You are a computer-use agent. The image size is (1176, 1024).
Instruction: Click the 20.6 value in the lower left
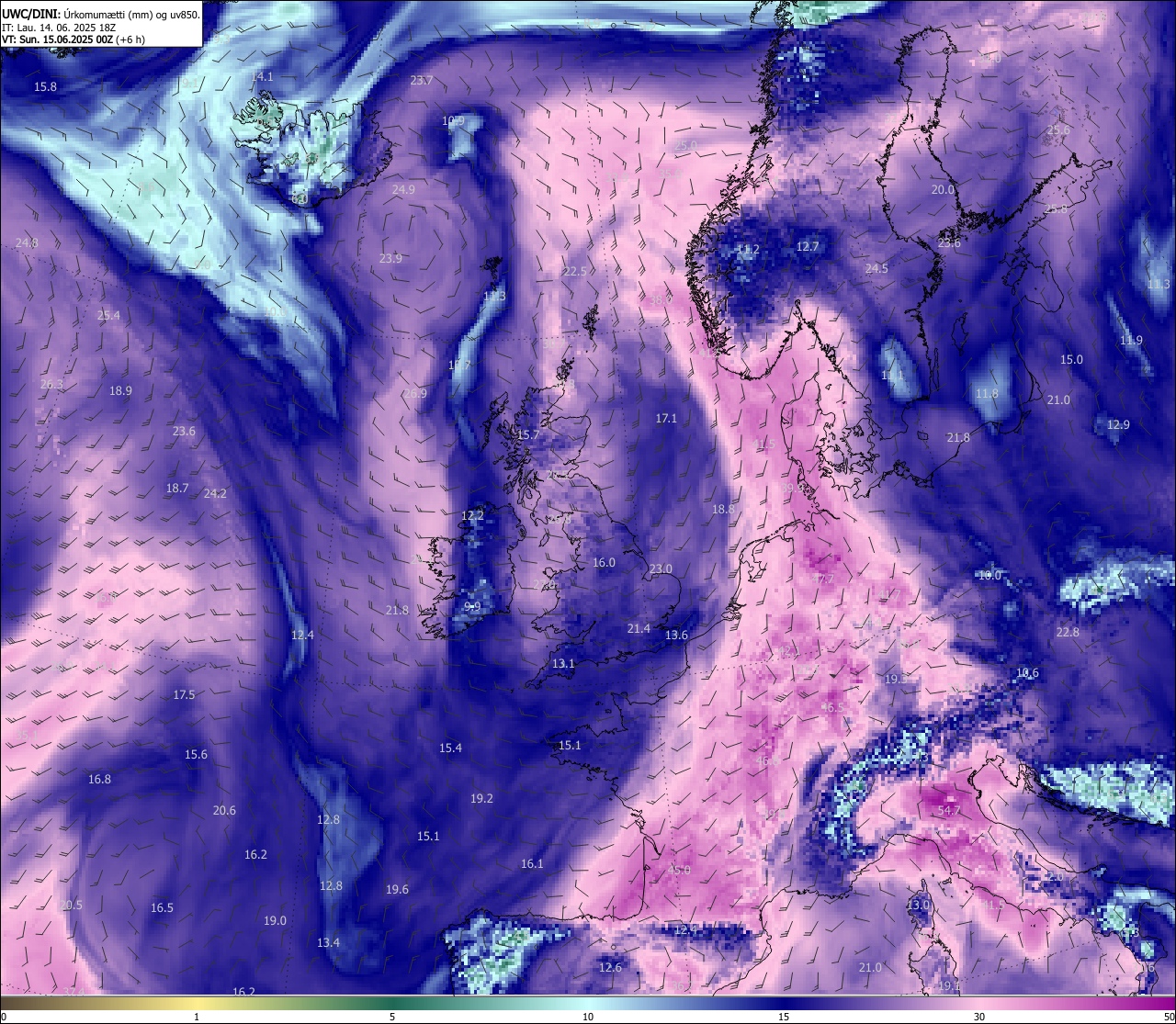[224, 811]
